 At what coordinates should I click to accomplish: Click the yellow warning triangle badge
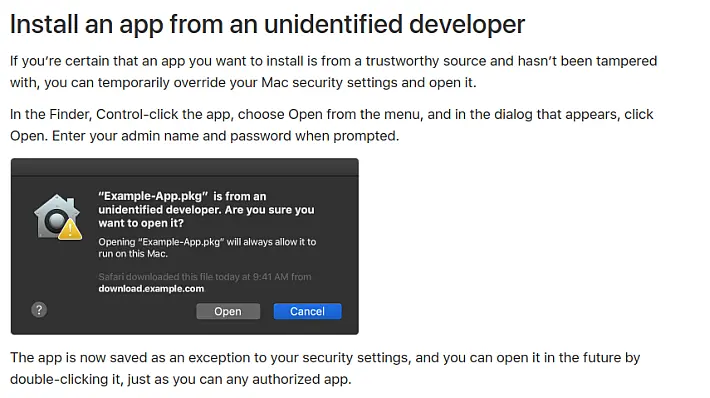(x=70, y=229)
